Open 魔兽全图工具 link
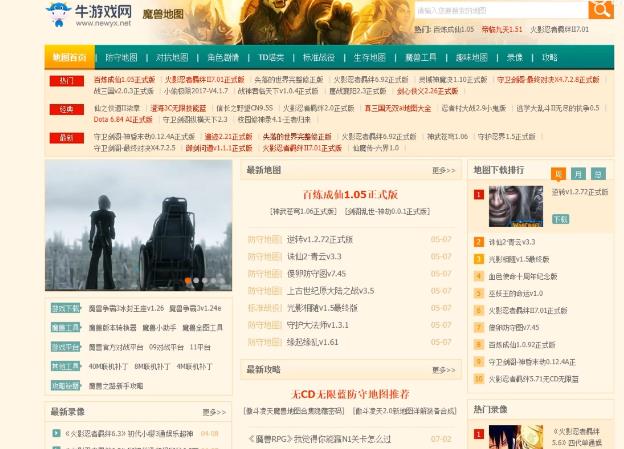Viewport: 624px width, 449px height. click(203, 328)
